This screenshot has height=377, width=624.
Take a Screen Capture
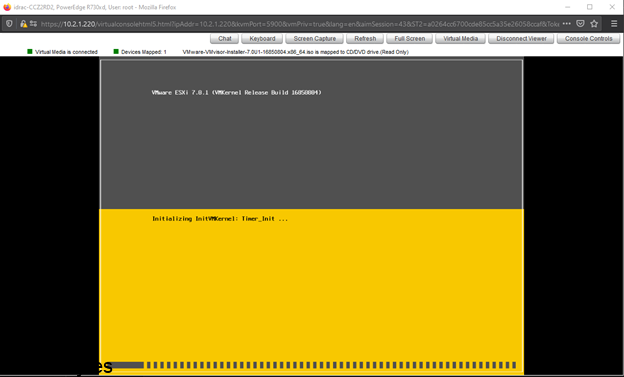(x=314, y=39)
